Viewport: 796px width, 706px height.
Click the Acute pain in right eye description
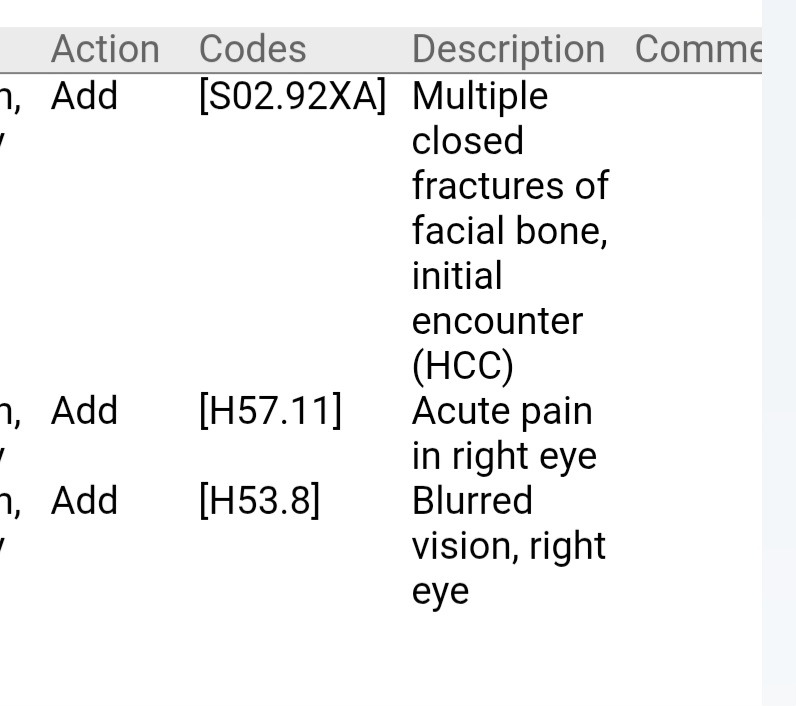[x=503, y=433]
